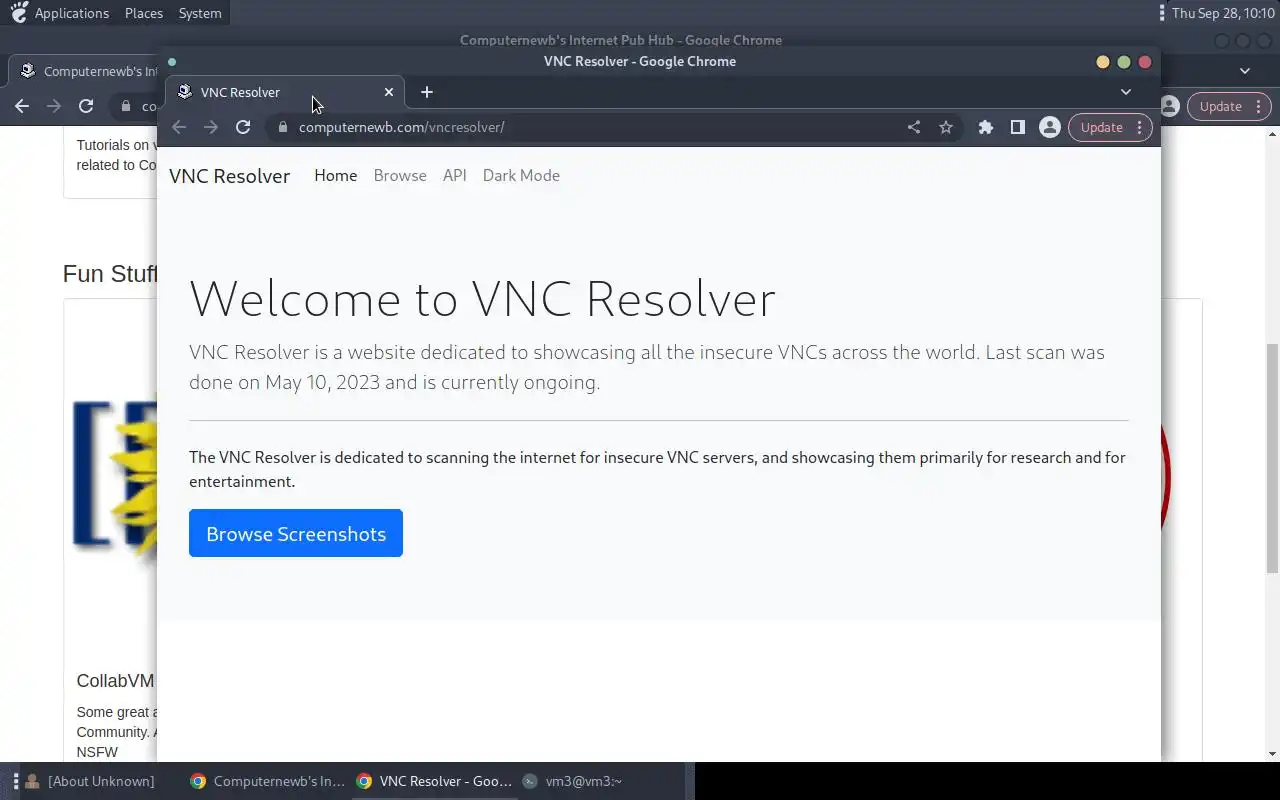This screenshot has height=800, width=1280.
Task: Minimize the VNC Resolver window with yellow button
Action: [x=1103, y=62]
